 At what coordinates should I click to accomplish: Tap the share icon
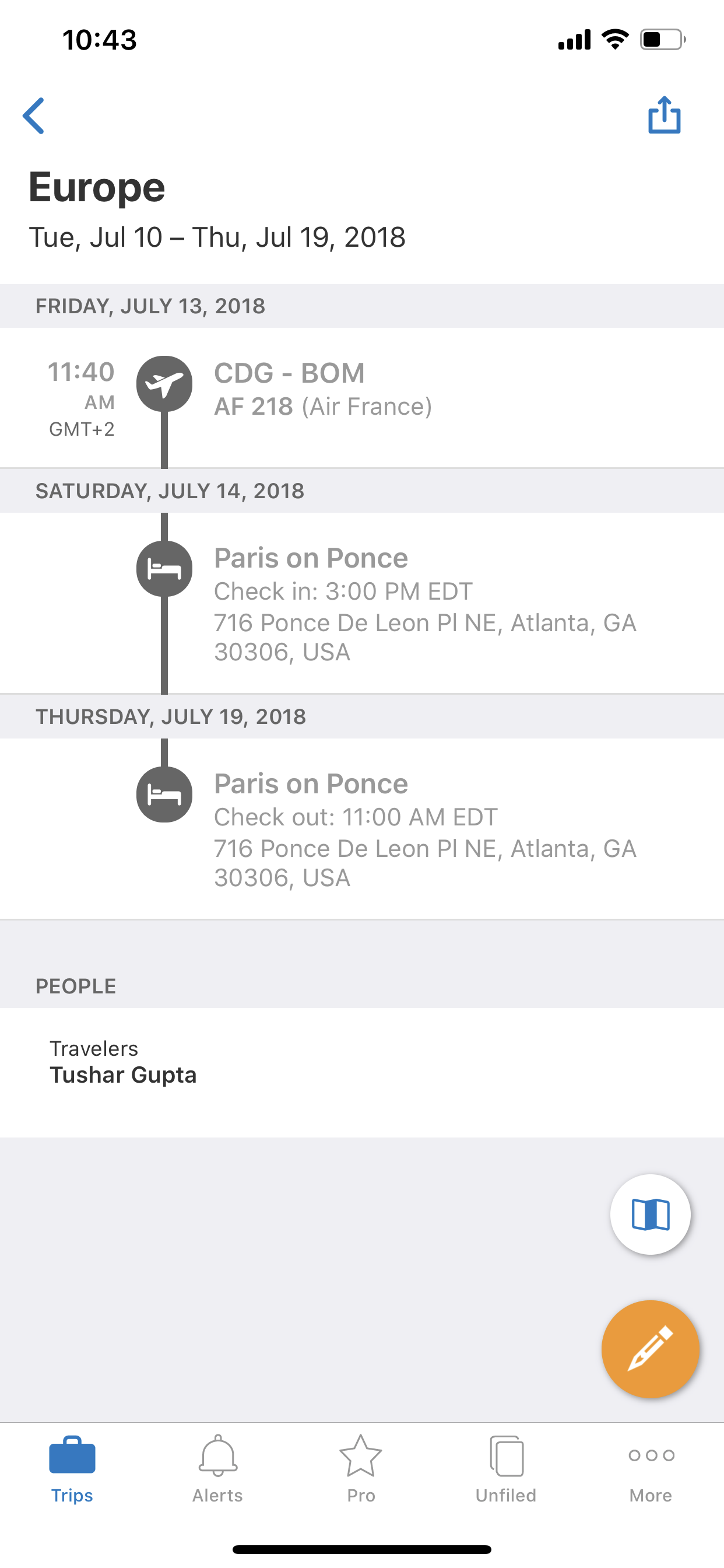point(664,115)
